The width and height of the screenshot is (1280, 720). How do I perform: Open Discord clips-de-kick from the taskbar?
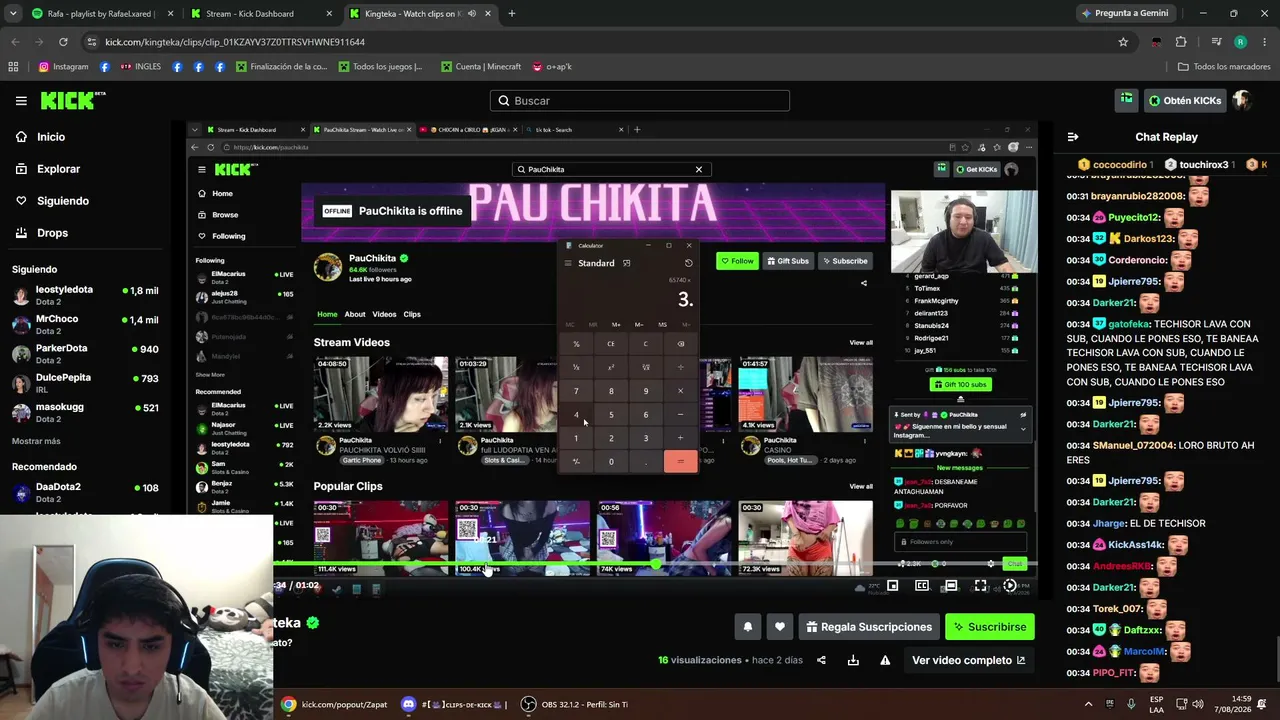457,705
